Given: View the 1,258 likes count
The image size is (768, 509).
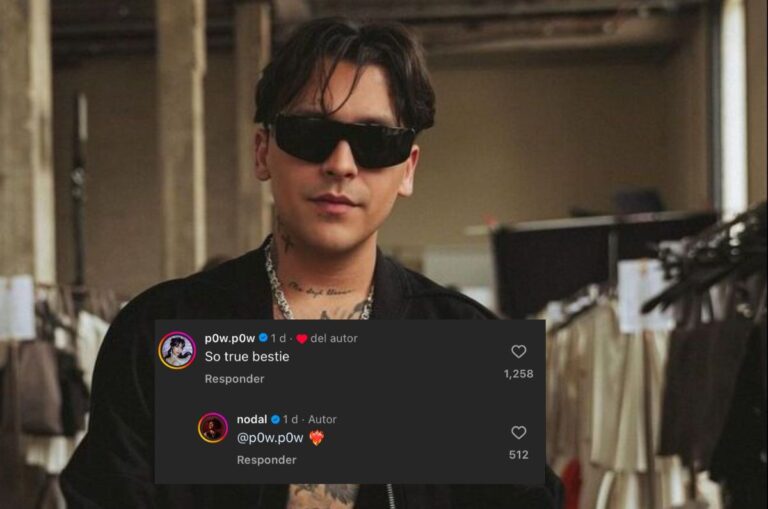Looking at the screenshot, I should click(x=518, y=374).
